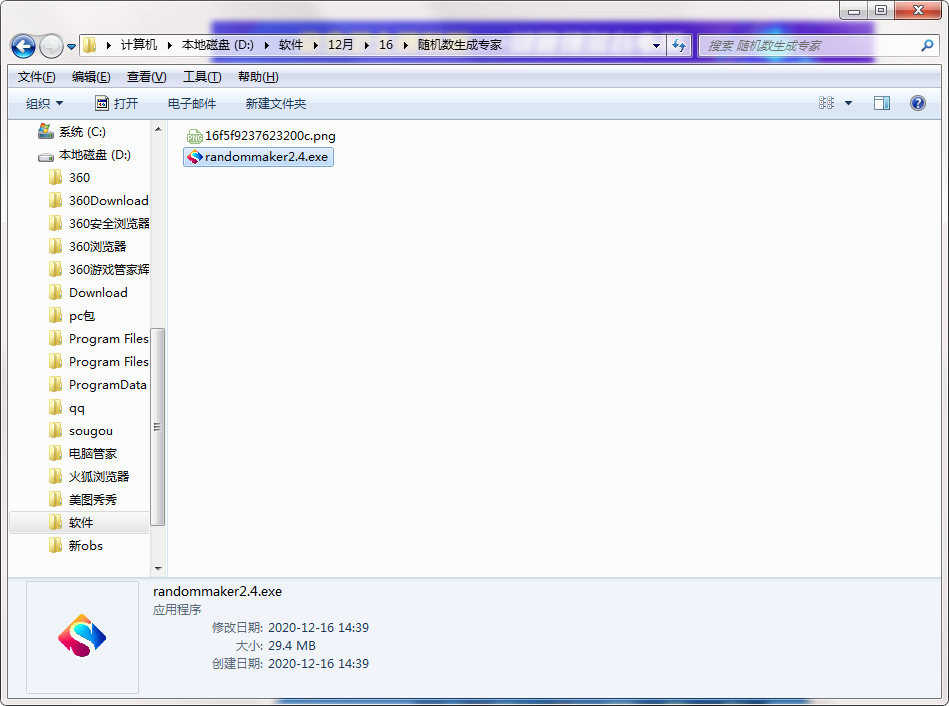Open the 工具(T) menu

[202, 77]
